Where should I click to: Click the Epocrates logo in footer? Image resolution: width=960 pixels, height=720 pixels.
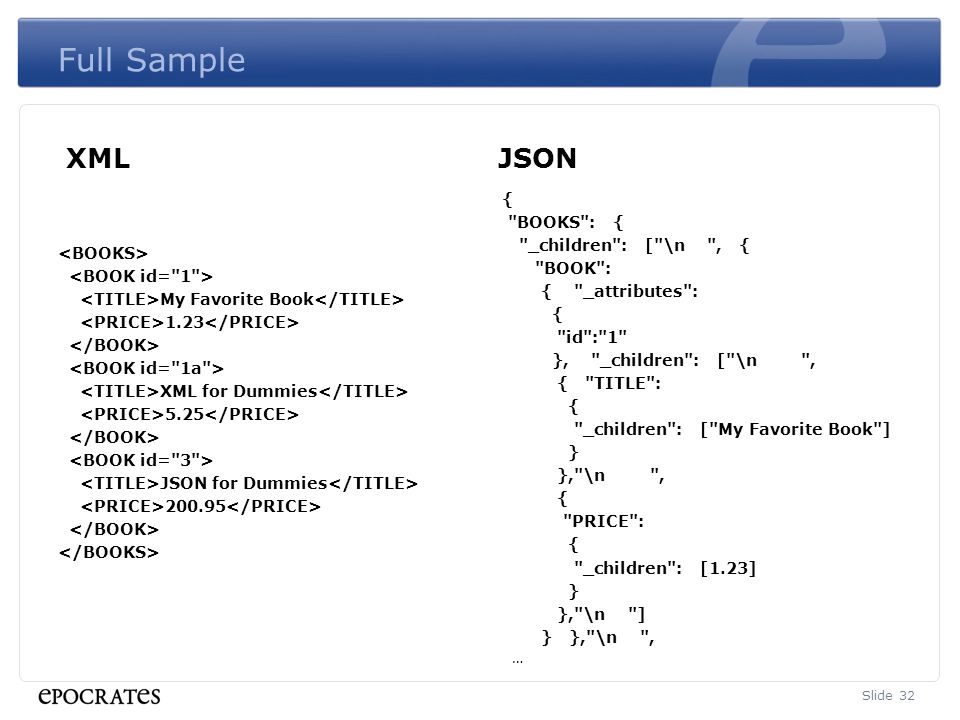[99, 696]
